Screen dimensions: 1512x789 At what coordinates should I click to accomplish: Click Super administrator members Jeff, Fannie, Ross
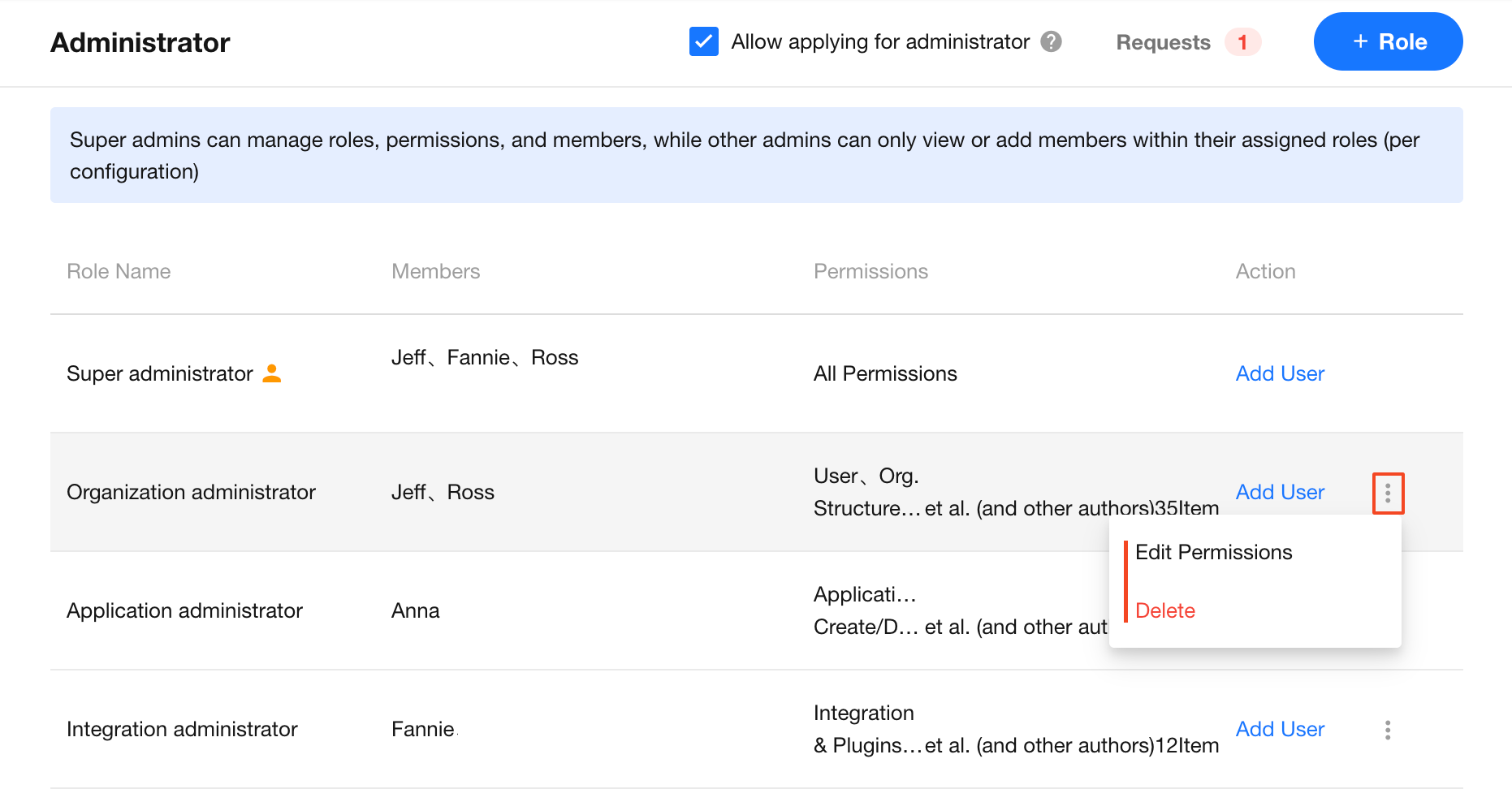point(485,357)
